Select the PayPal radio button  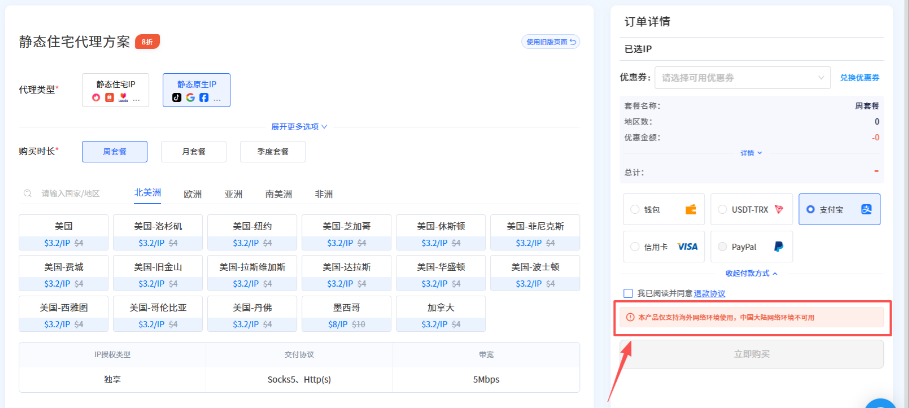722,247
